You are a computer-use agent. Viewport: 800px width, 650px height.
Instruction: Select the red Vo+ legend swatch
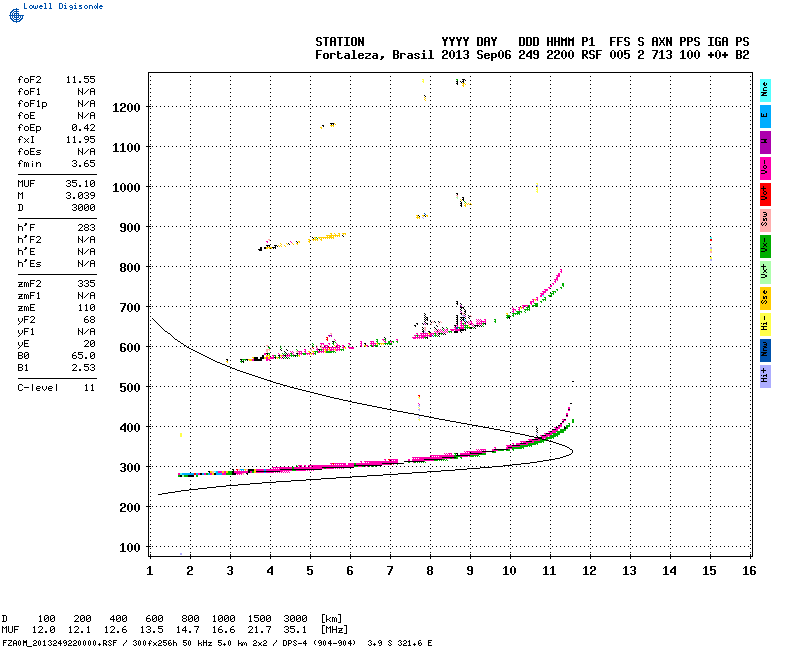(x=765, y=194)
